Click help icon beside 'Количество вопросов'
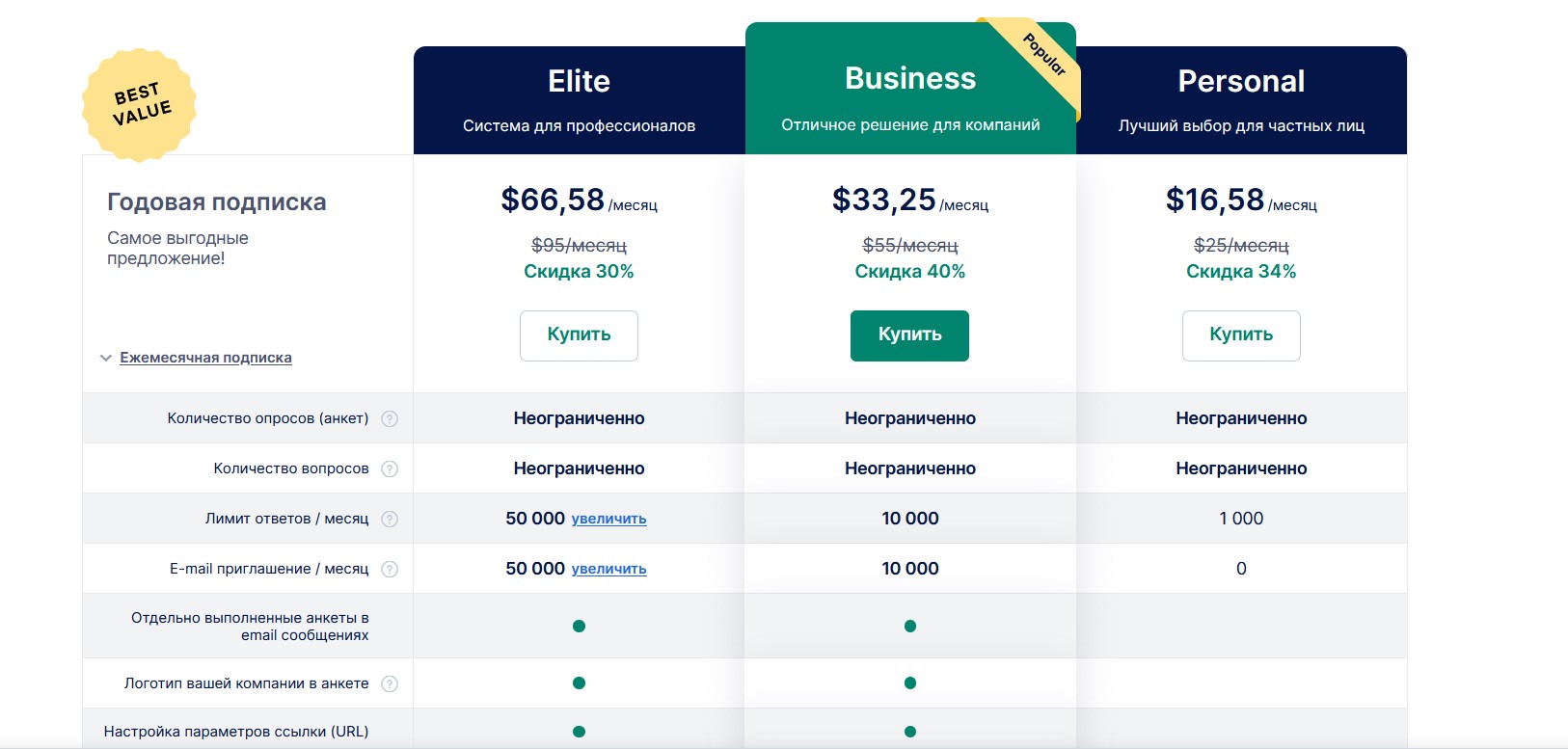 coord(390,468)
